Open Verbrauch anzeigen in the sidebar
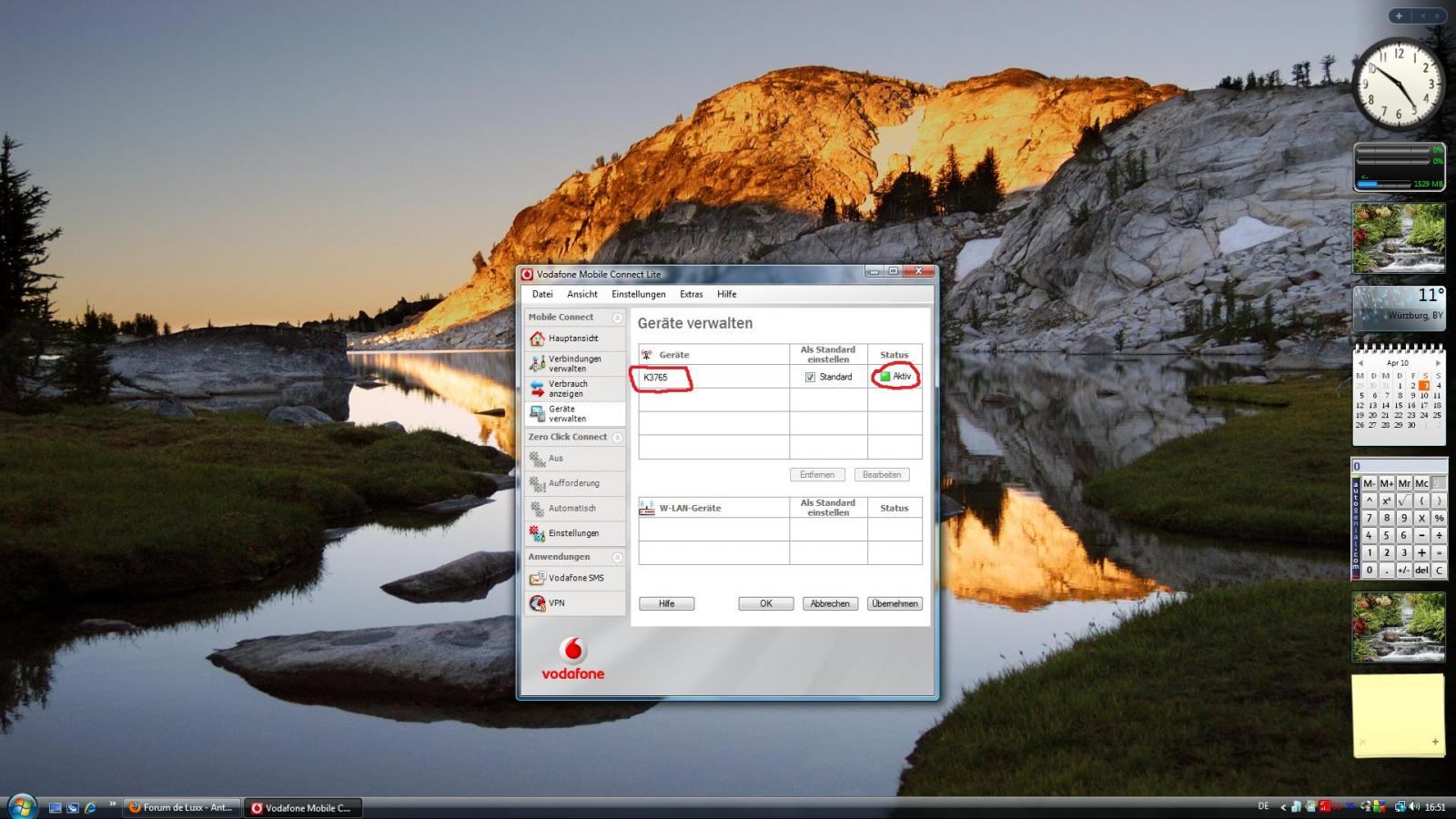 click(574, 389)
